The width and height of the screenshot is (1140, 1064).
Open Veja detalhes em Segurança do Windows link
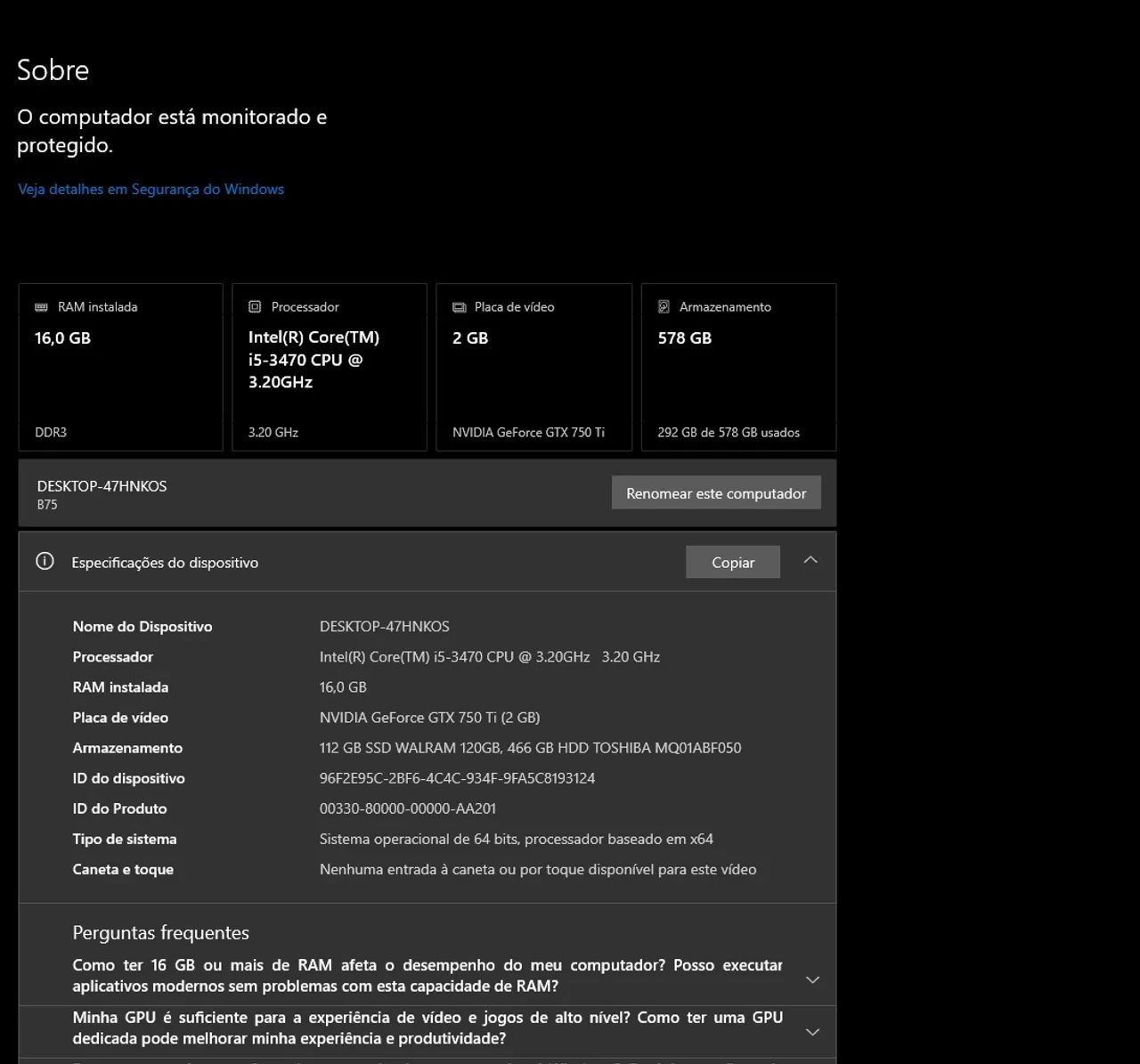(x=151, y=189)
